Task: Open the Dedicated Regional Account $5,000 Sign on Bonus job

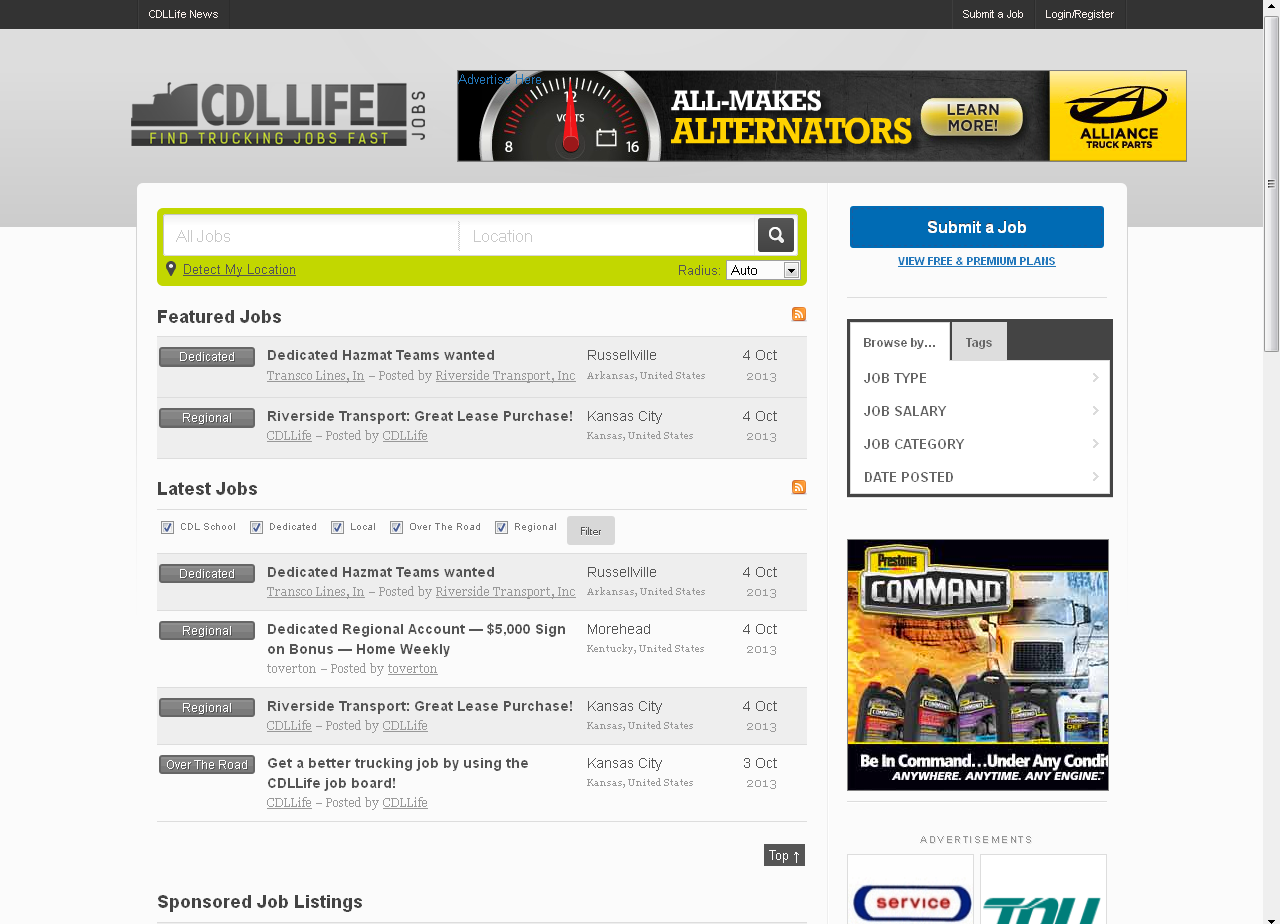Action: pos(417,639)
